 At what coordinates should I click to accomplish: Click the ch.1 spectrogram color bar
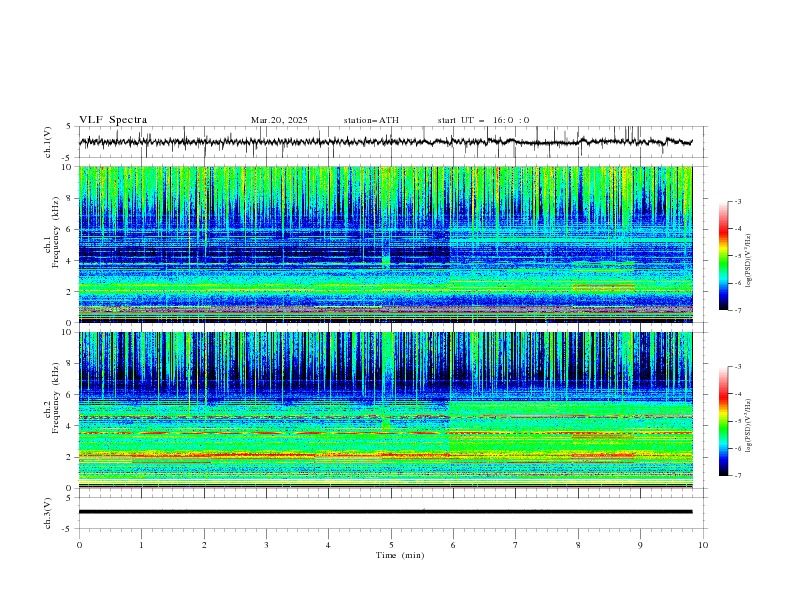point(723,256)
